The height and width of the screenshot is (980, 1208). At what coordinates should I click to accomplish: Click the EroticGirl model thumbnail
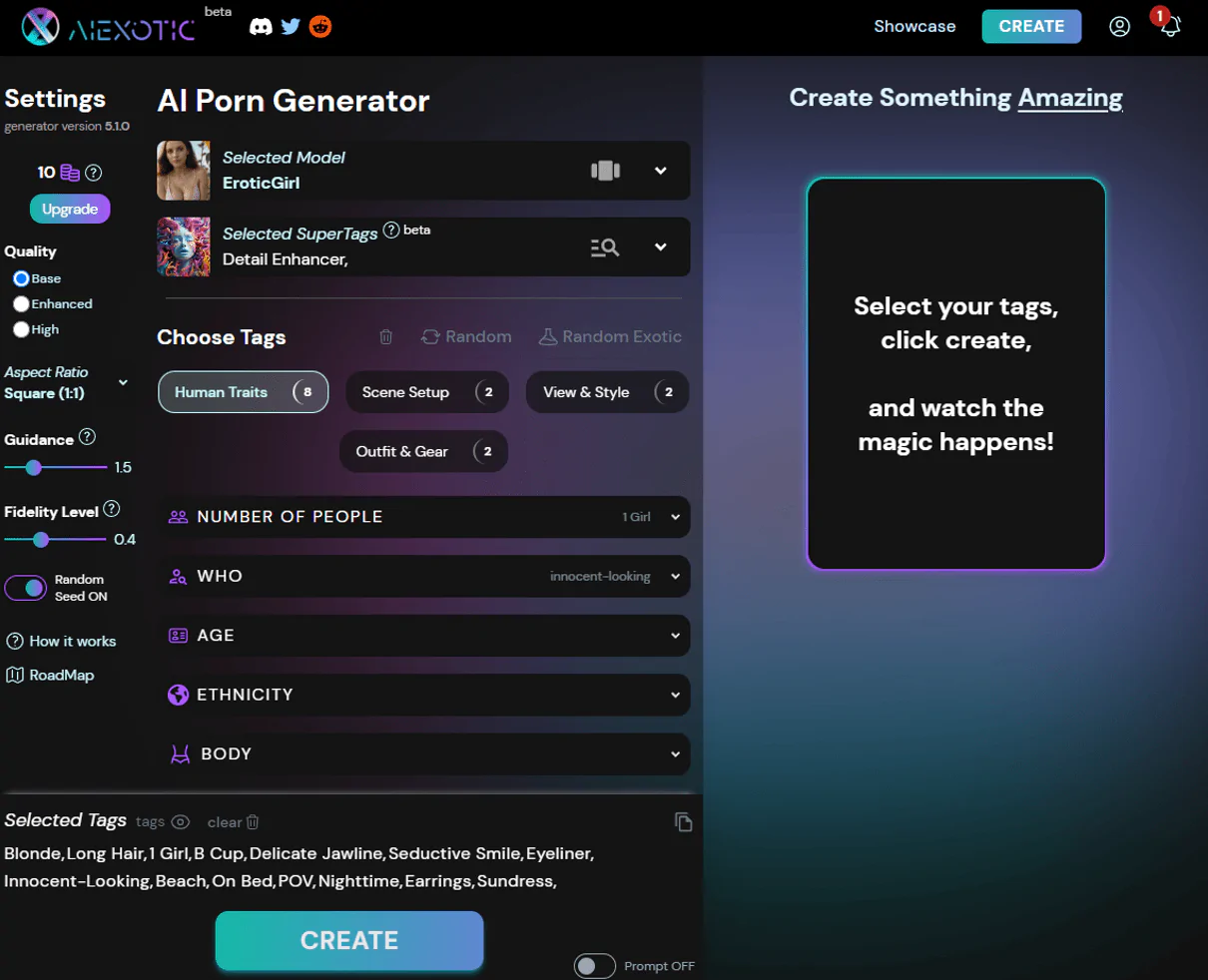tap(184, 171)
